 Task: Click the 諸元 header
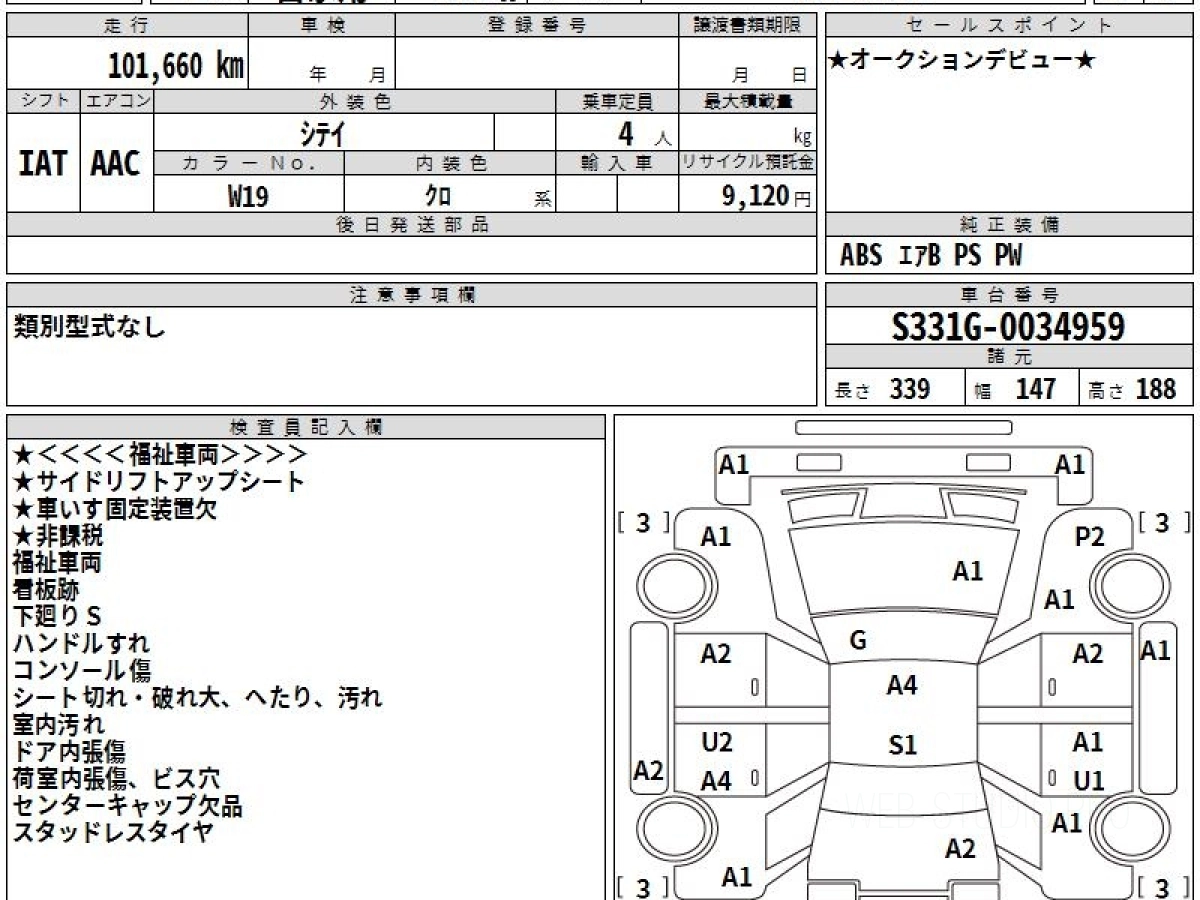(1010, 357)
